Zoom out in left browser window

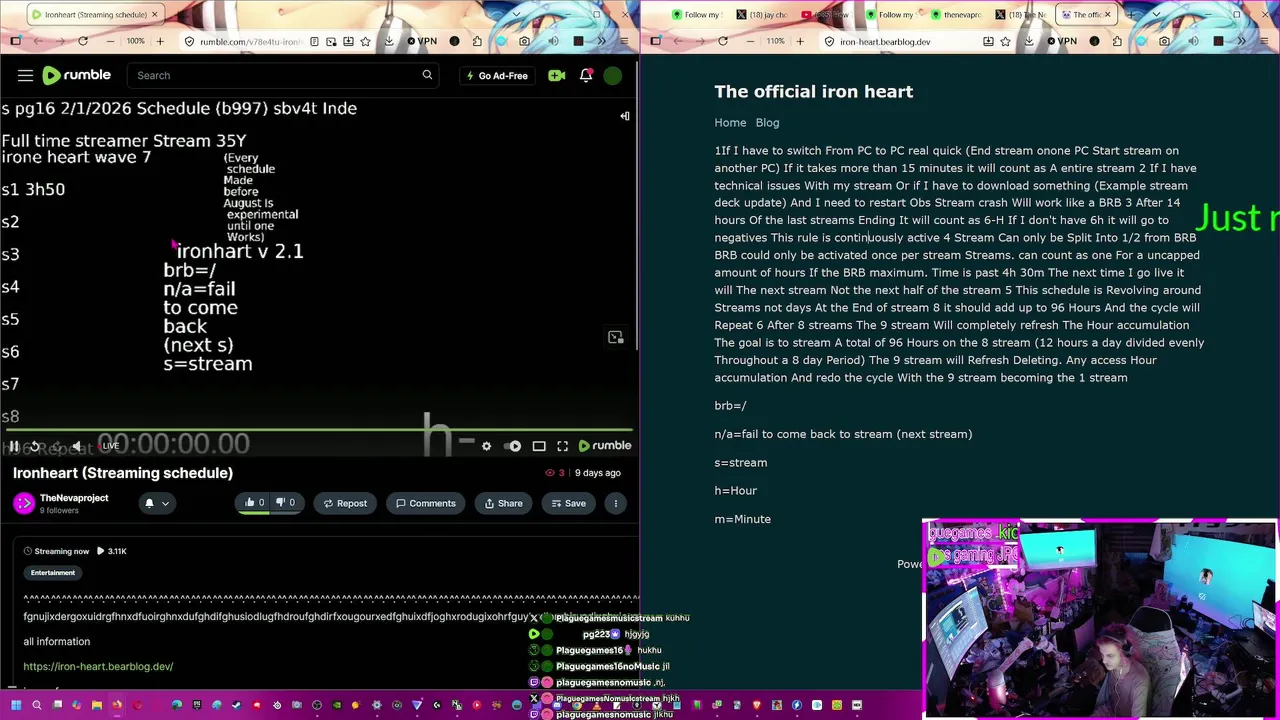(x=108, y=41)
